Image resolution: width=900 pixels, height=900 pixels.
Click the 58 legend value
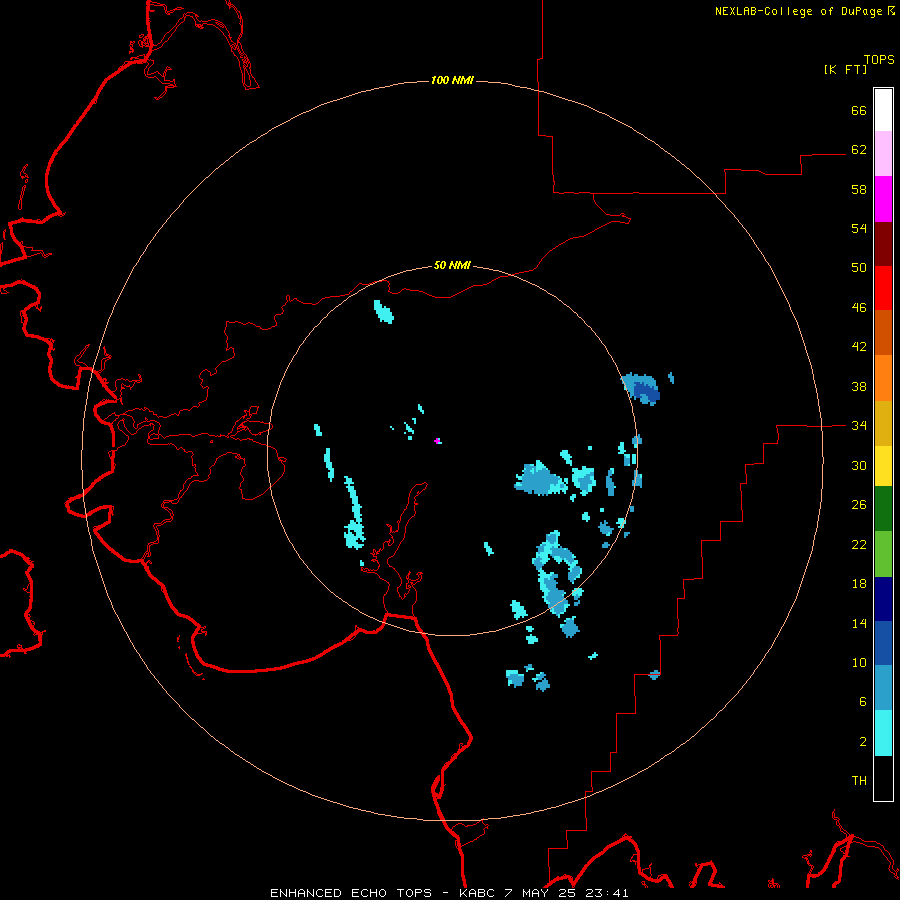[x=859, y=189]
